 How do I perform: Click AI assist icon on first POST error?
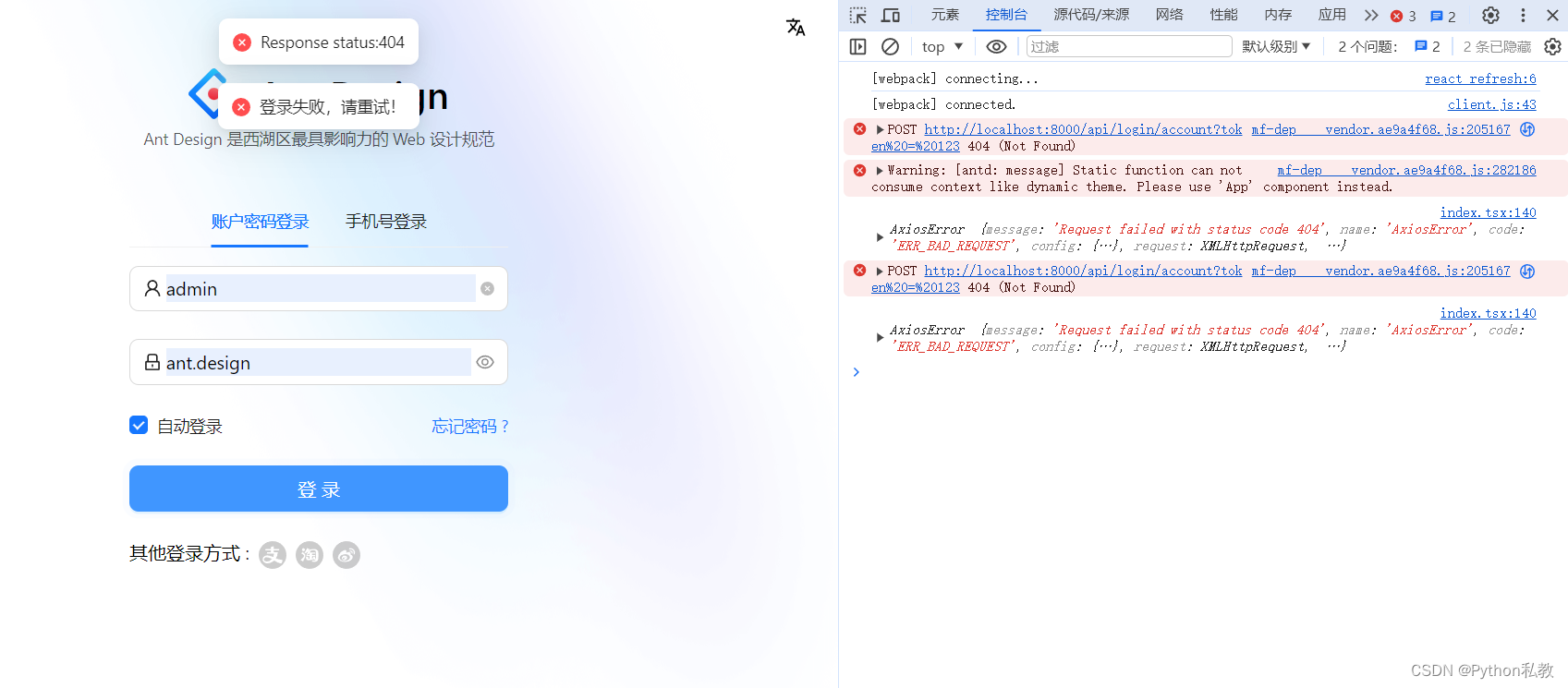(x=1527, y=129)
